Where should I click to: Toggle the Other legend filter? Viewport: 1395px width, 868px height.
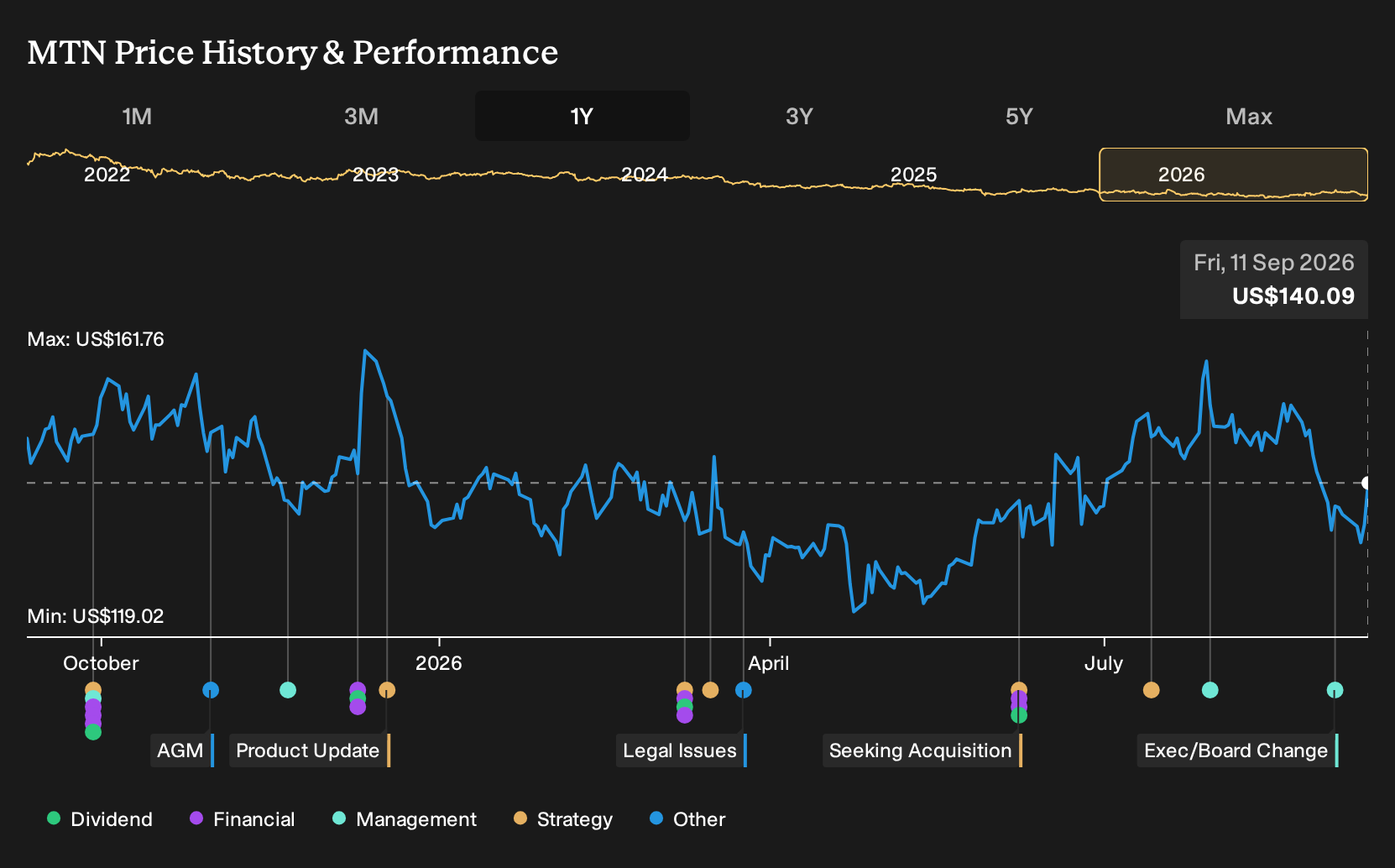687,819
